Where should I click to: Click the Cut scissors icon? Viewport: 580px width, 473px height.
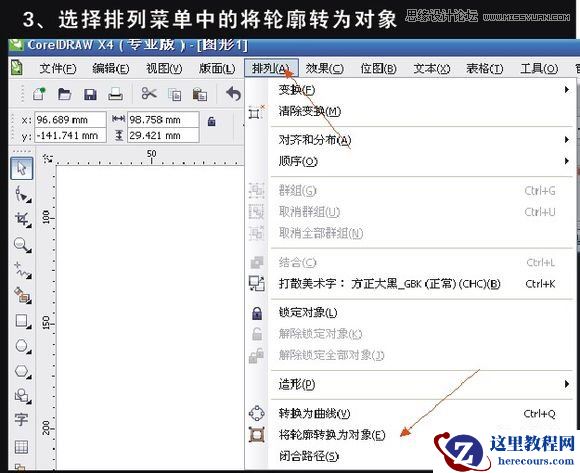click(149, 94)
